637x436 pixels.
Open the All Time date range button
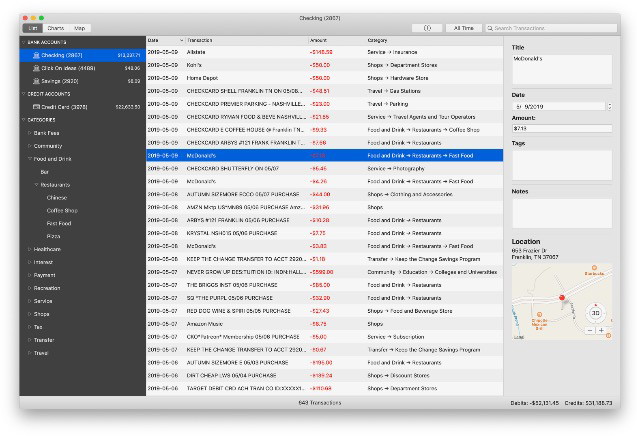[x=465, y=28]
